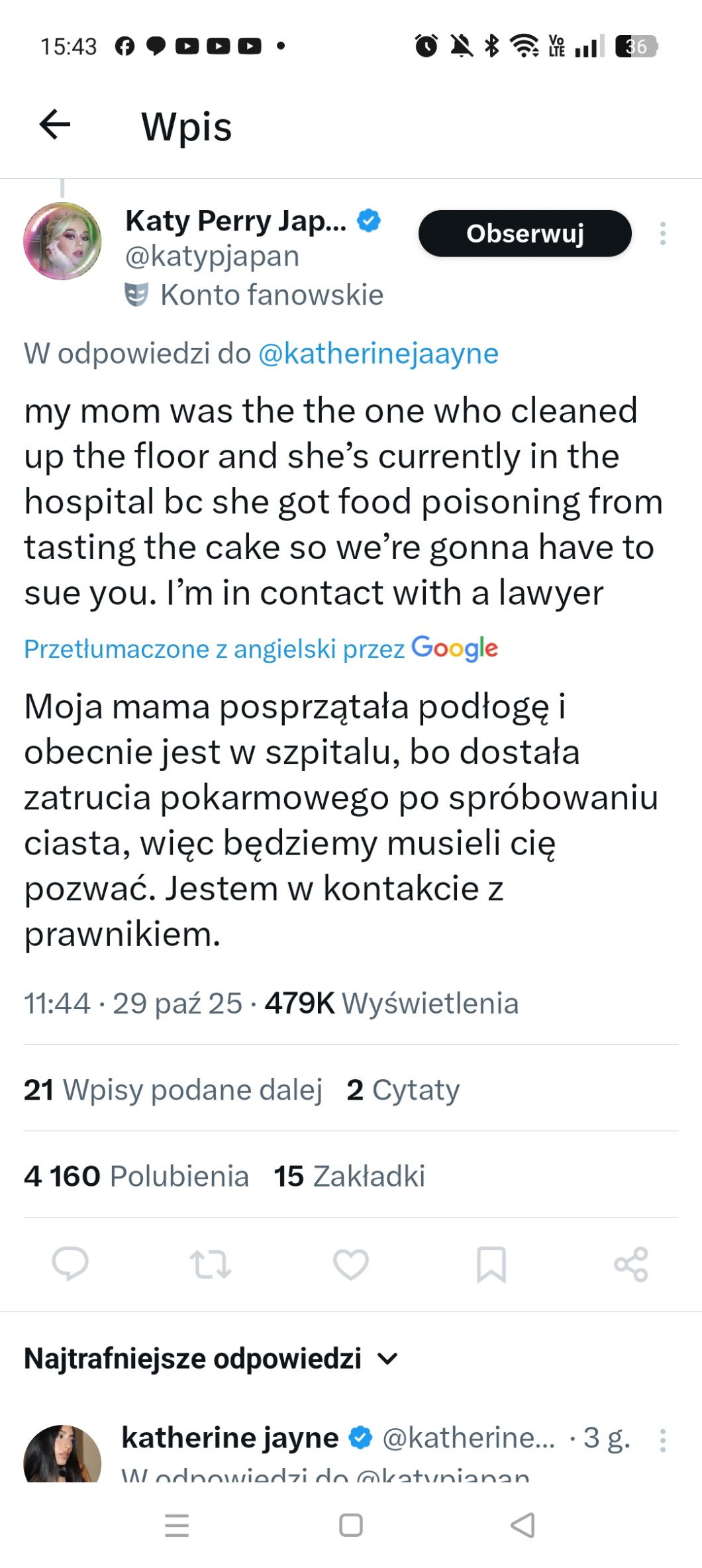Open katherine jayne's avatar
Screen dimensions: 702x1568
pos(62,1455)
